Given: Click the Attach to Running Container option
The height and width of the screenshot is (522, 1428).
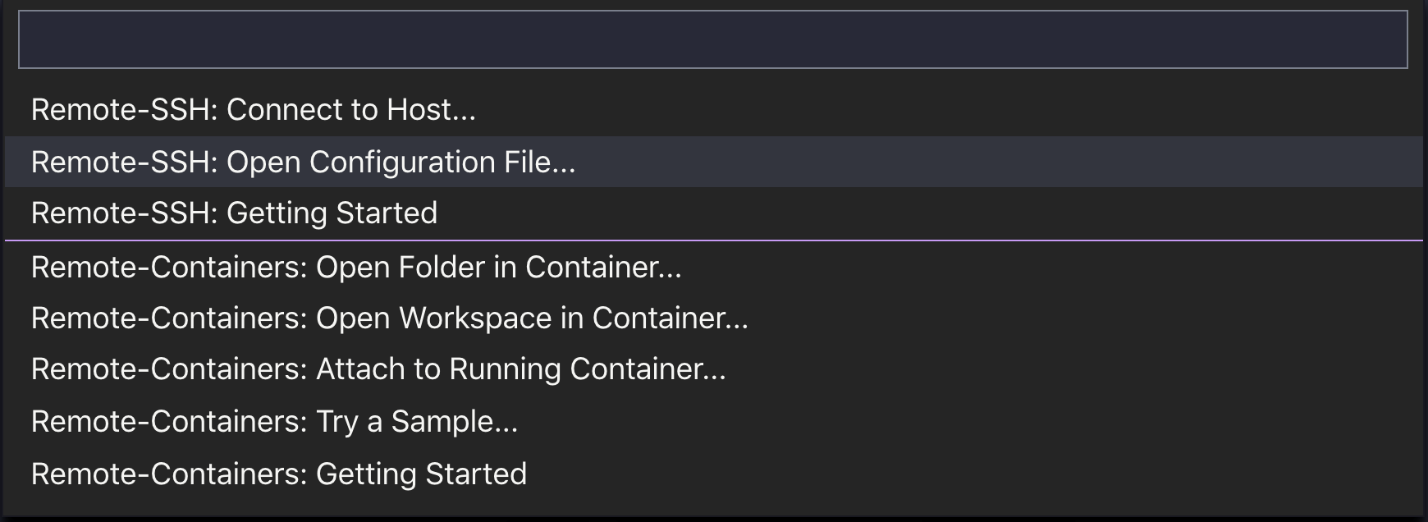Looking at the screenshot, I should pyautogui.click(x=379, y=369).
